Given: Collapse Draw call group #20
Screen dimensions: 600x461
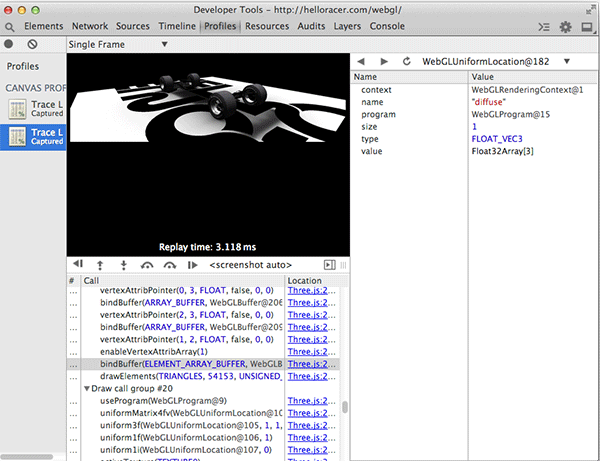Looking at the screenshot, I should click(x=87, y=388).
